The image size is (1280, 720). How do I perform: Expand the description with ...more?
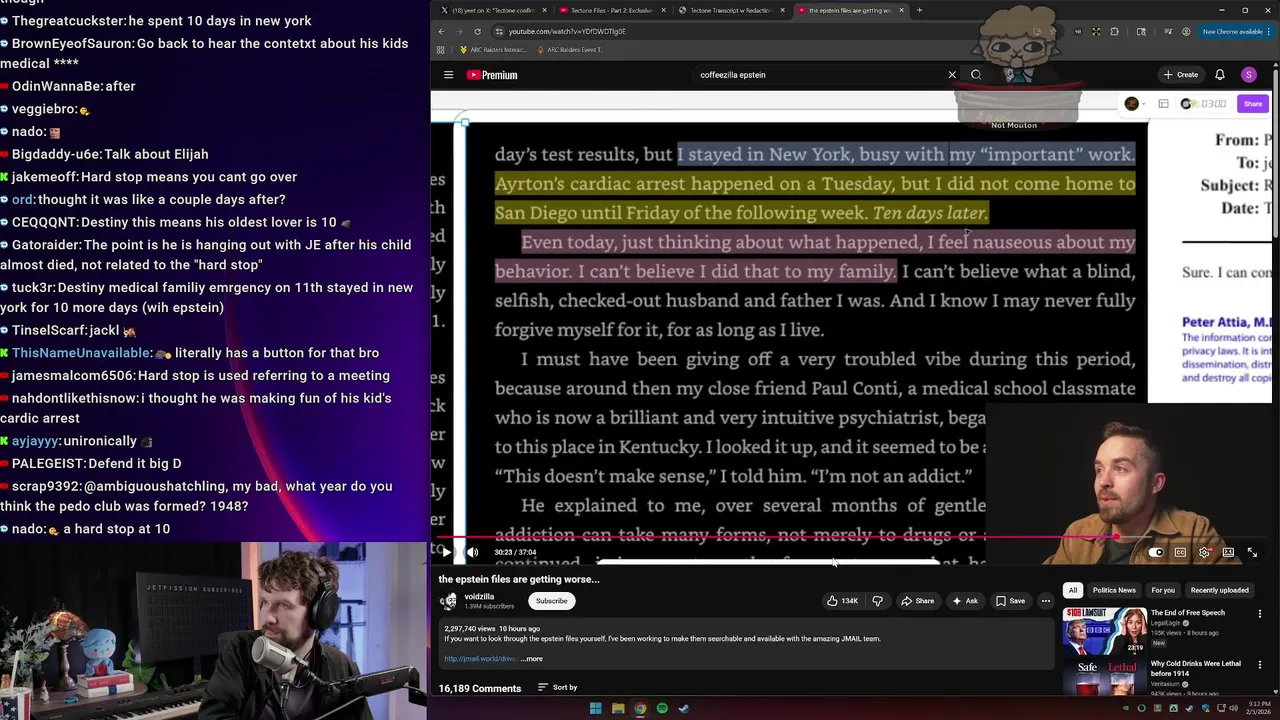(531, 659)
